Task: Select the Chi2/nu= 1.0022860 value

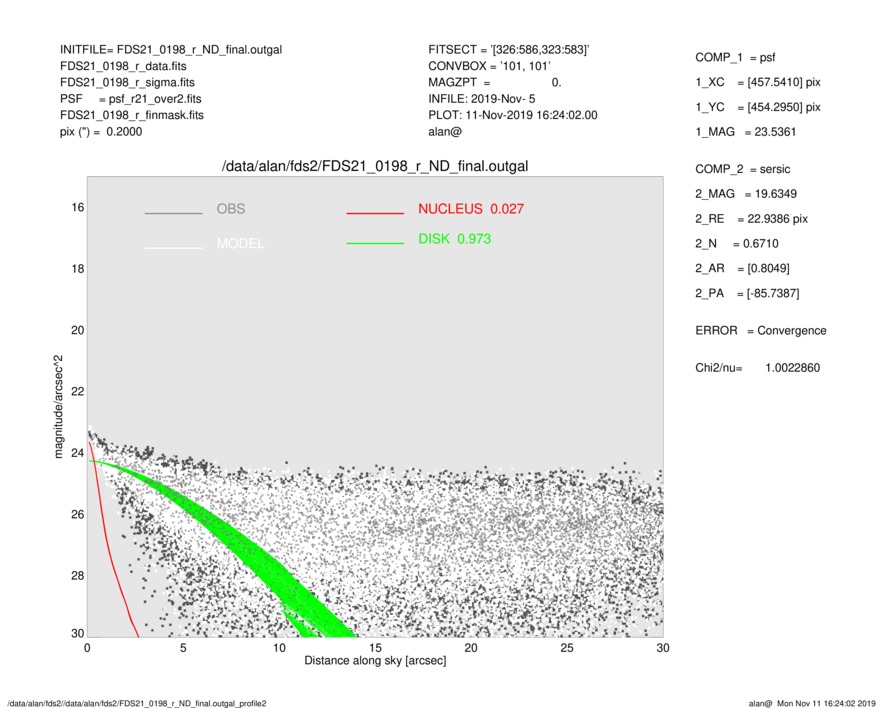Action: point(757,368)
